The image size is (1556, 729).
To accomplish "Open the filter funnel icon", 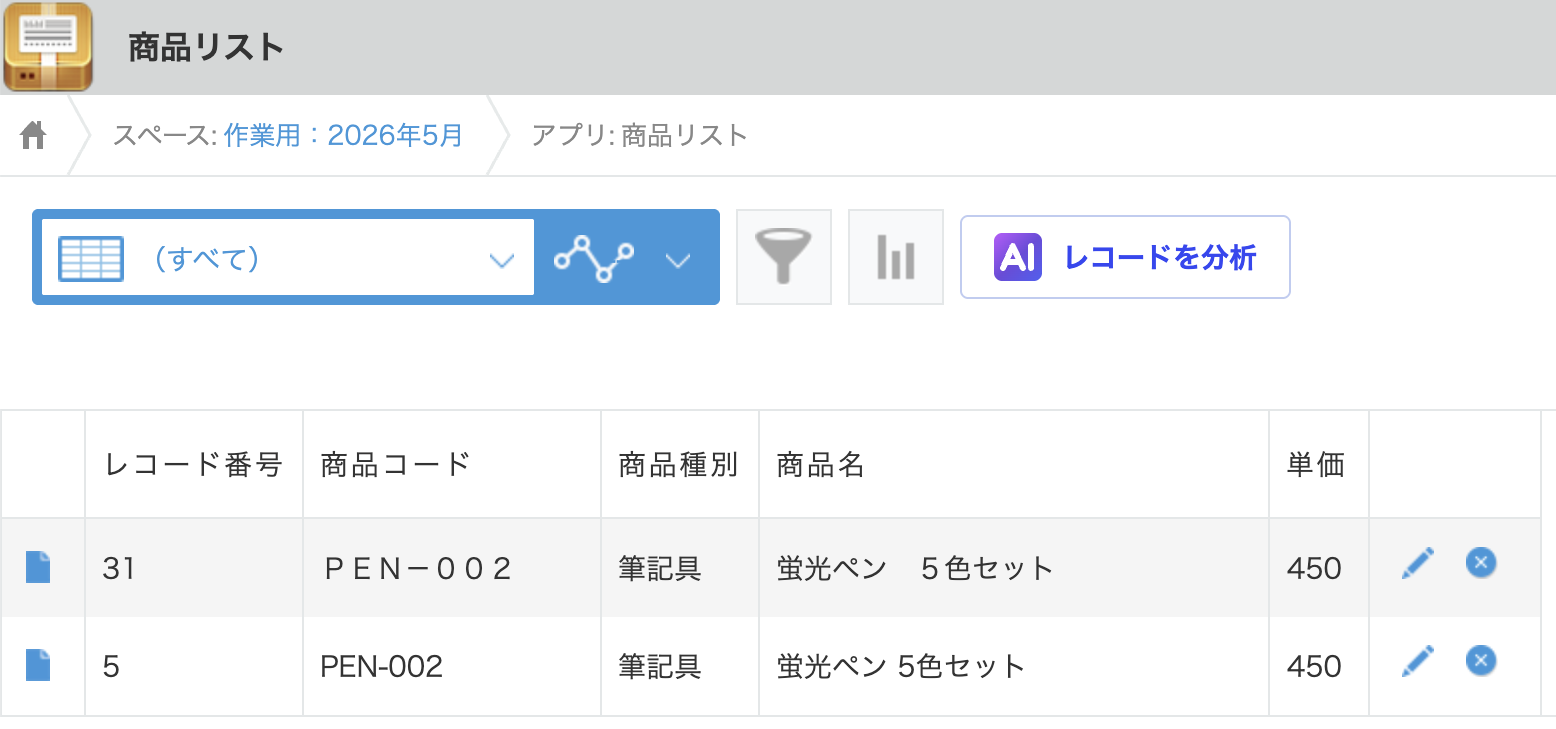I will [784, 257].
